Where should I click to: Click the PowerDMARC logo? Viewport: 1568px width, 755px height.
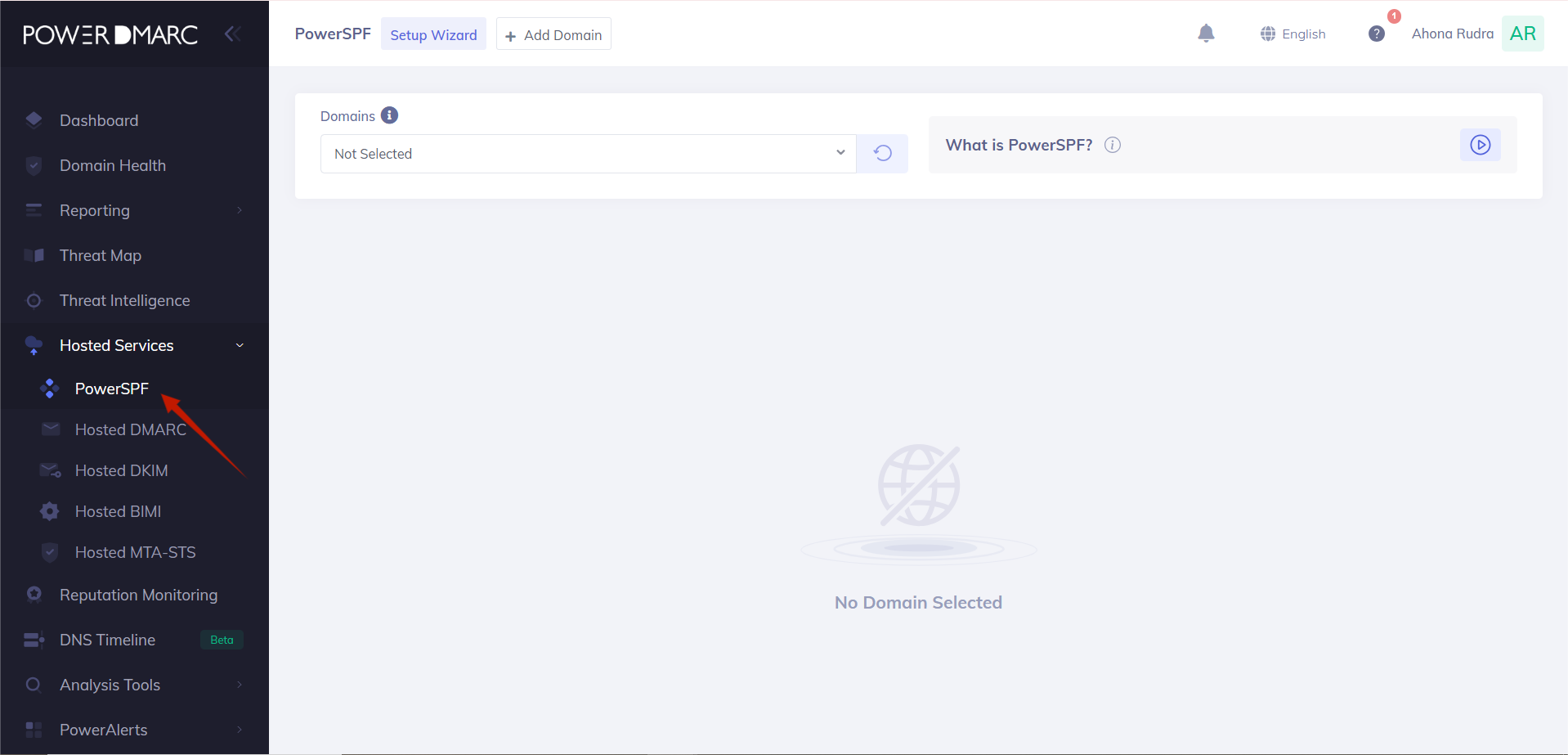coord(110,34)
